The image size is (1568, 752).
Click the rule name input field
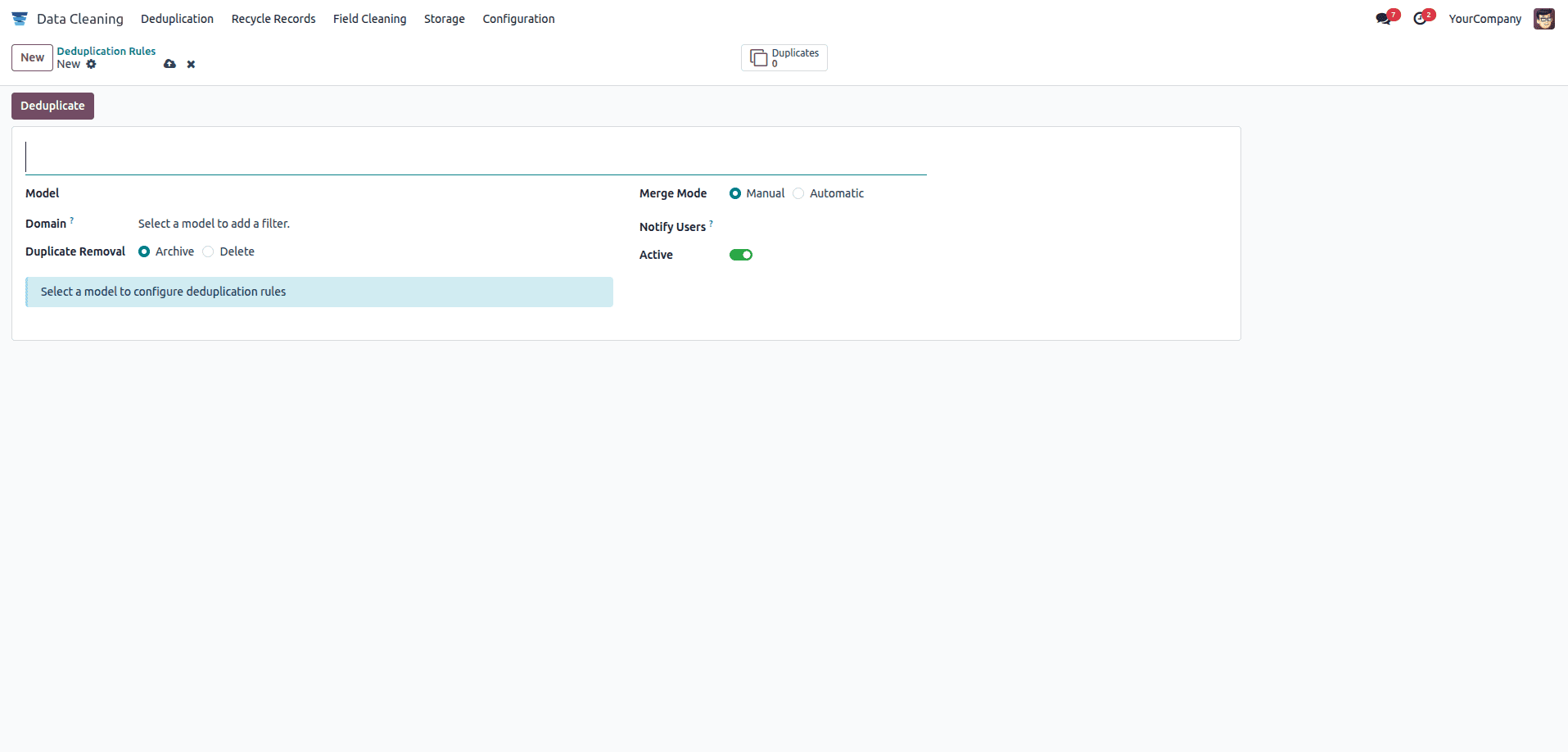tap(328, 157)
